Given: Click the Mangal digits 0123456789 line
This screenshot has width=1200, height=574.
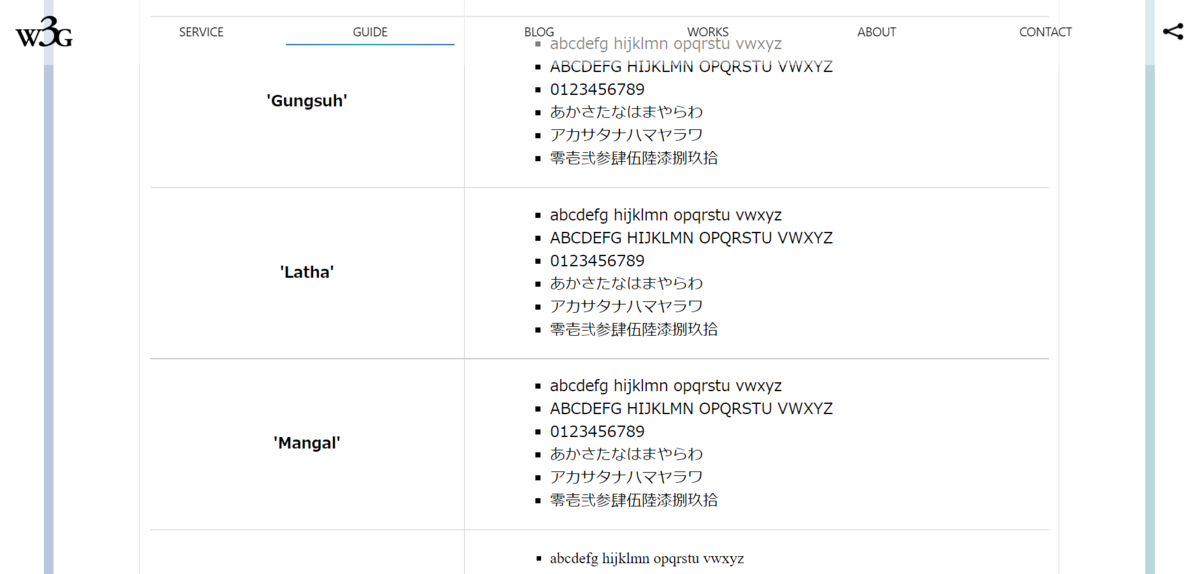Looking at the screenshot, I should 597,432.
